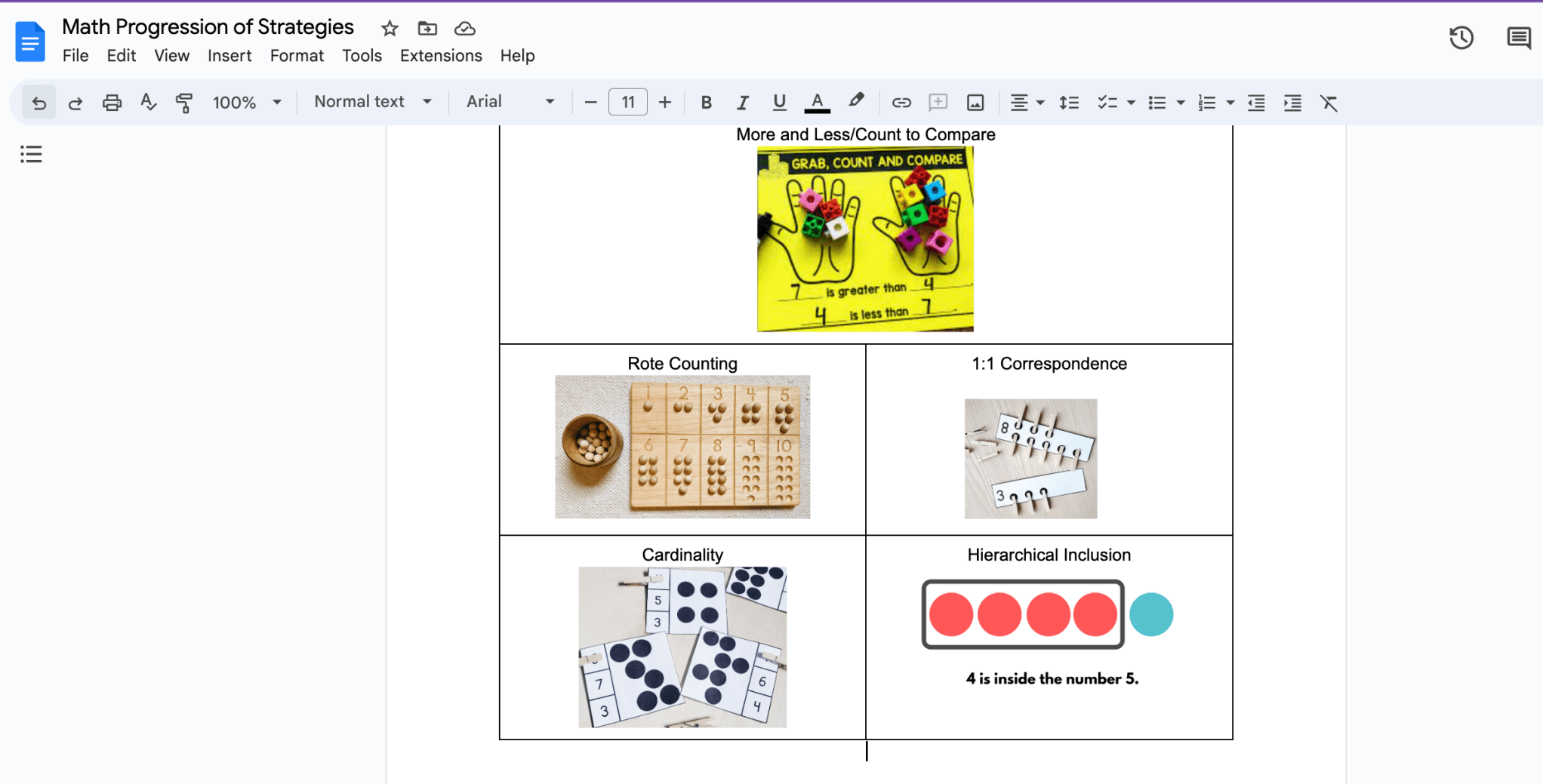Toggle bold formatting
The height and width of the screenshot is (784, 1543).
706,102
